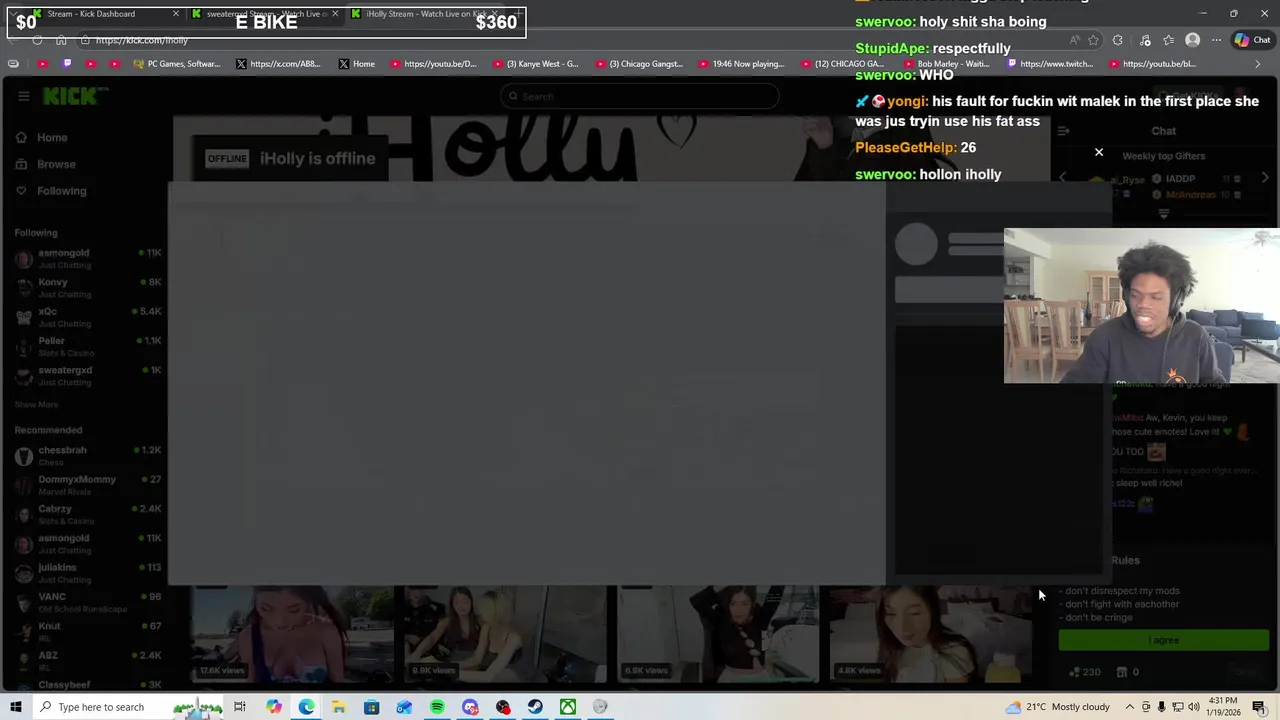Viewport: 1280px width, 720px height.
Task: Open Copilot Chat button
Action: pos(1252,40)
